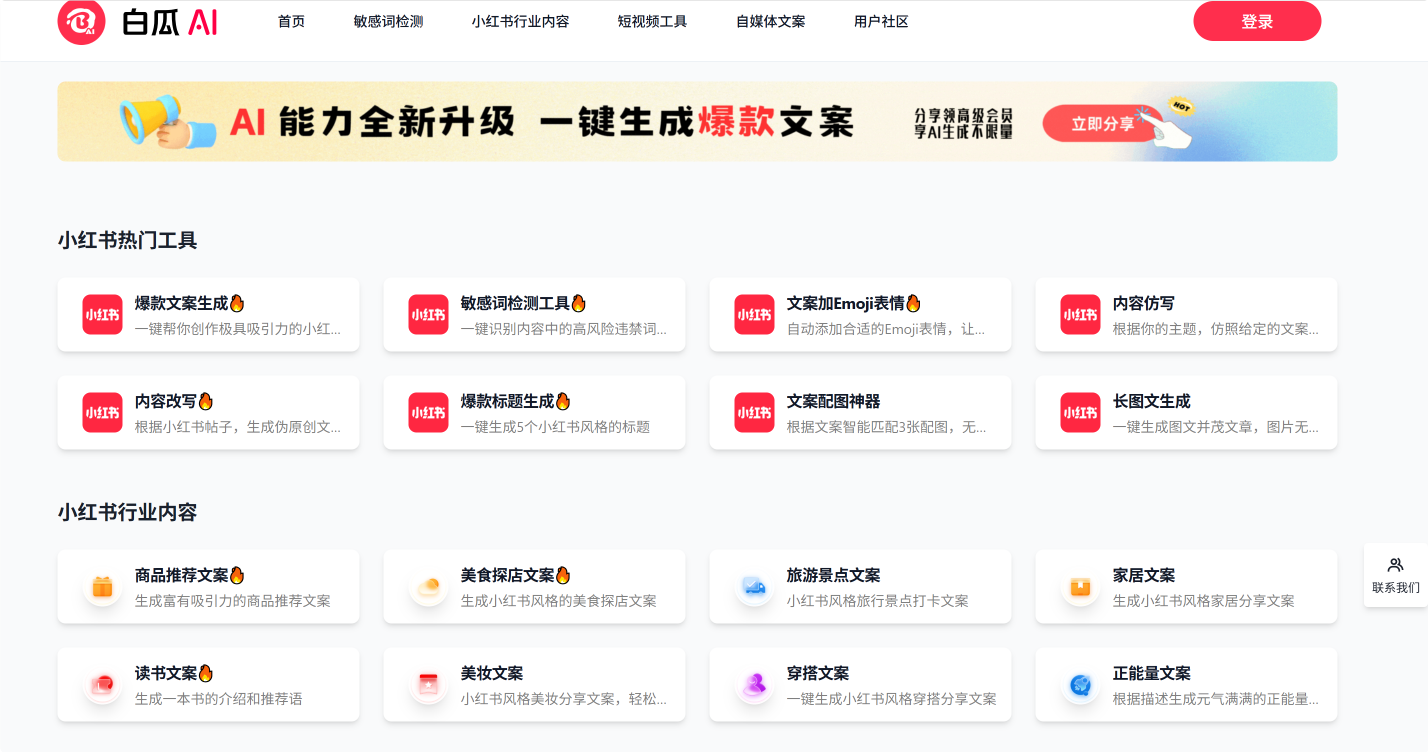Viewport: 1428px width, 752px height.
Task: Click the 小红书 icon beside 内容改写
Action: (x=102, y=412)
